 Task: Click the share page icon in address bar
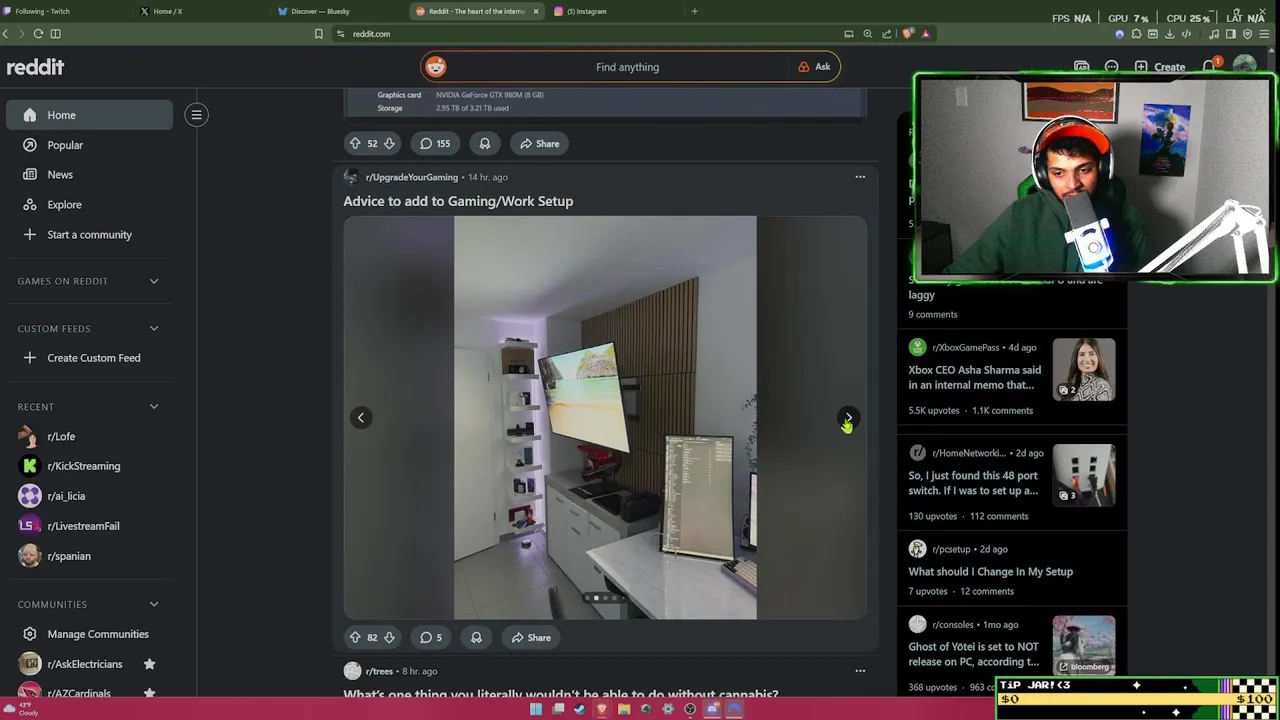(x=887, y=33)
